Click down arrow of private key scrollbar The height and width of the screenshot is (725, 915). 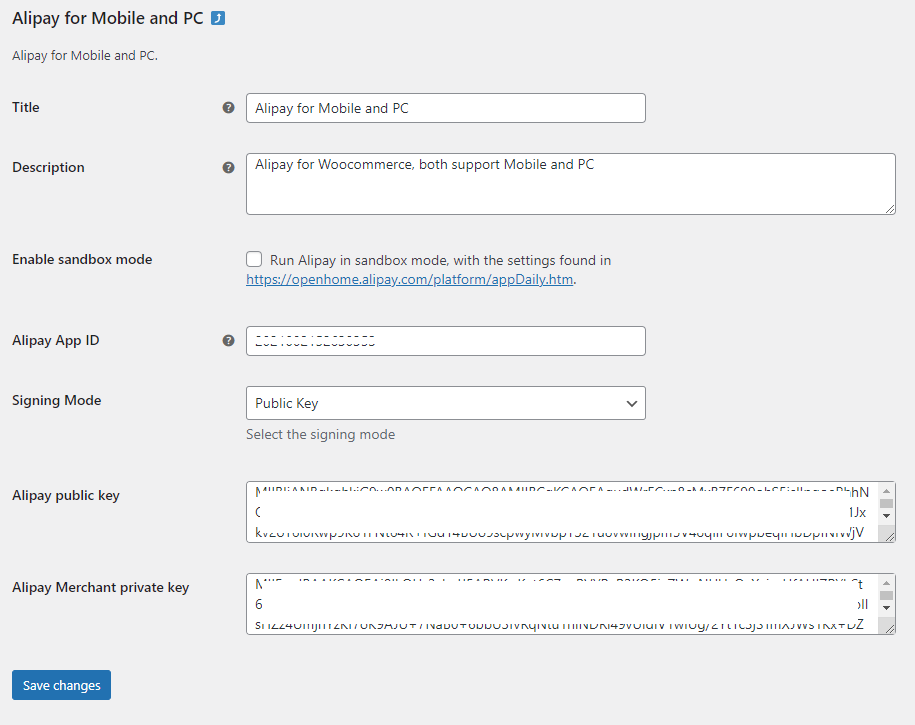[886, 607]
